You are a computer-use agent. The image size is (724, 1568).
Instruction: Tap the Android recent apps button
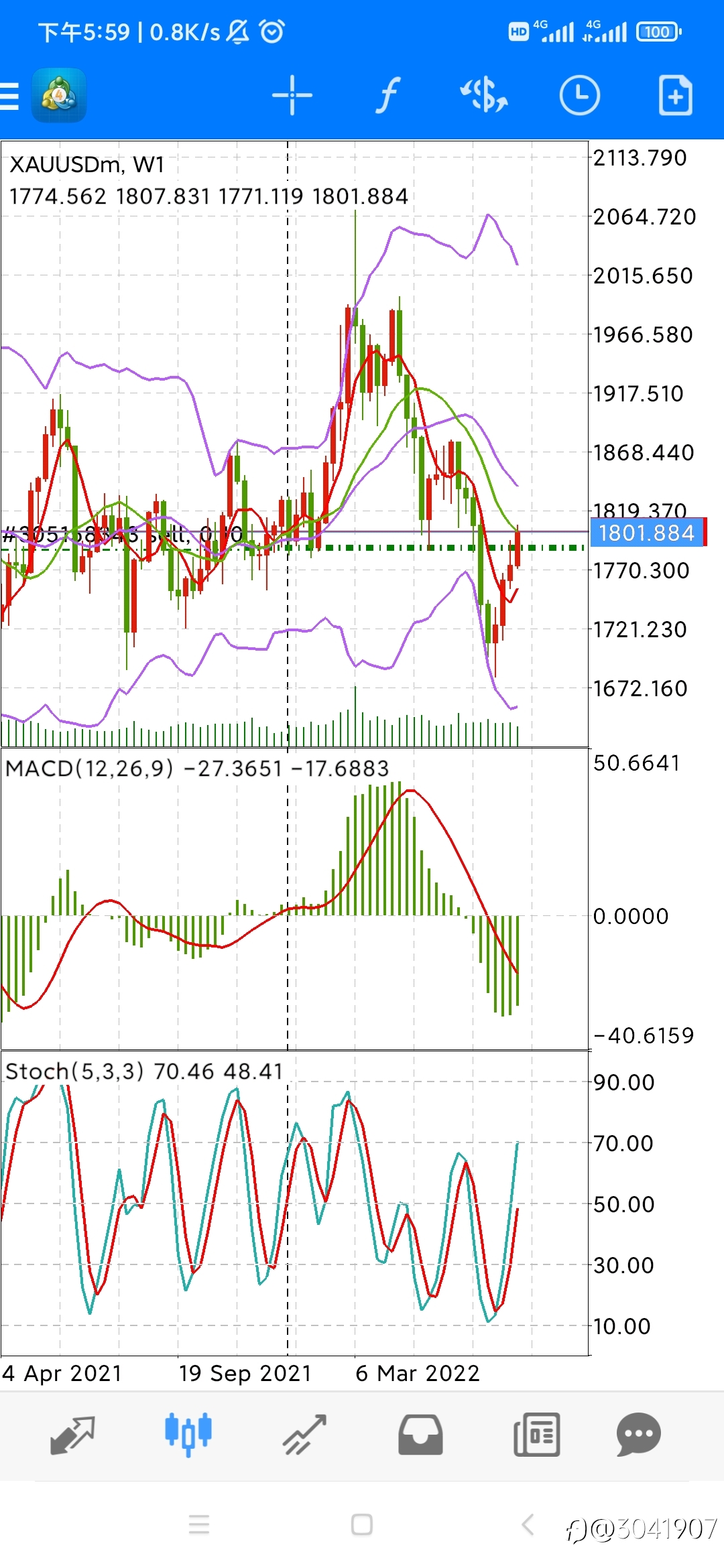tap(199, 1524)
